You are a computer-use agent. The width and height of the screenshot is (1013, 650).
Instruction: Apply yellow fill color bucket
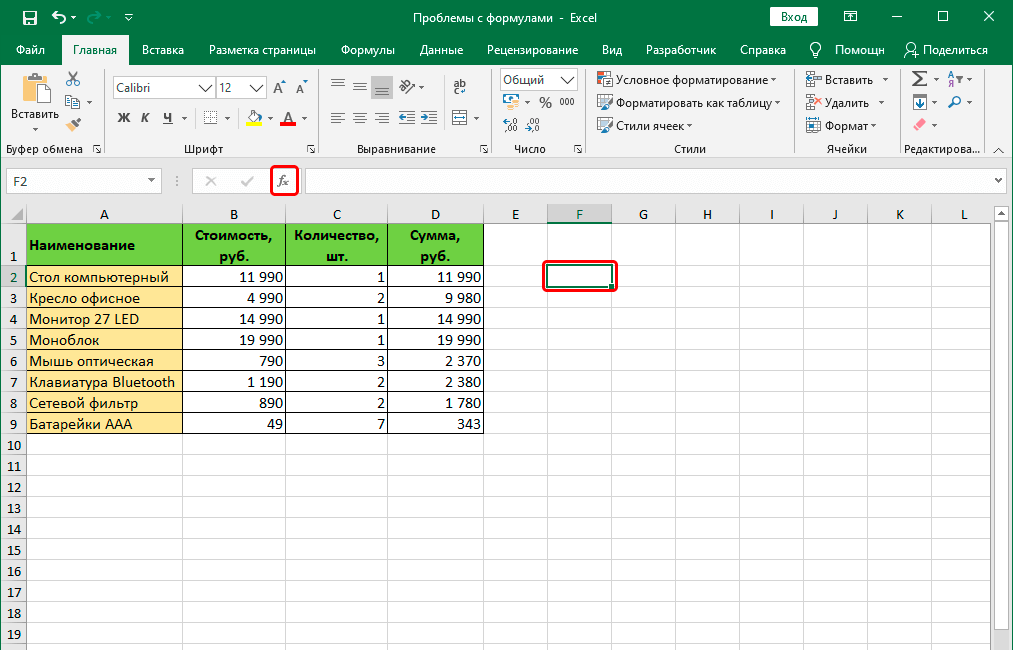click(254, 118)
